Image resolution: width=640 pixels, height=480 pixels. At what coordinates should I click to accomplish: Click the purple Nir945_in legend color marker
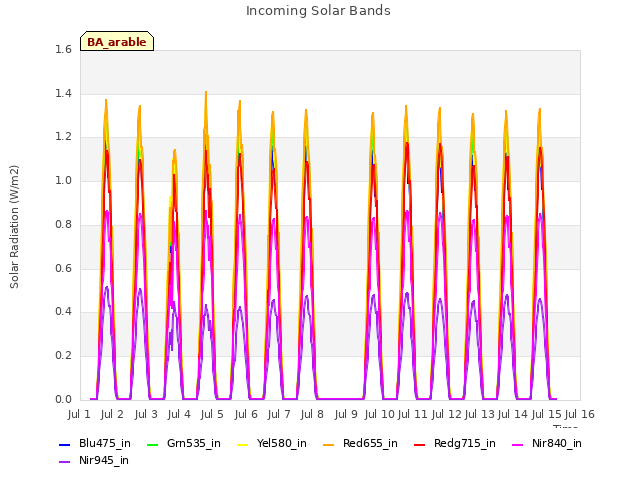click(65, 462)
